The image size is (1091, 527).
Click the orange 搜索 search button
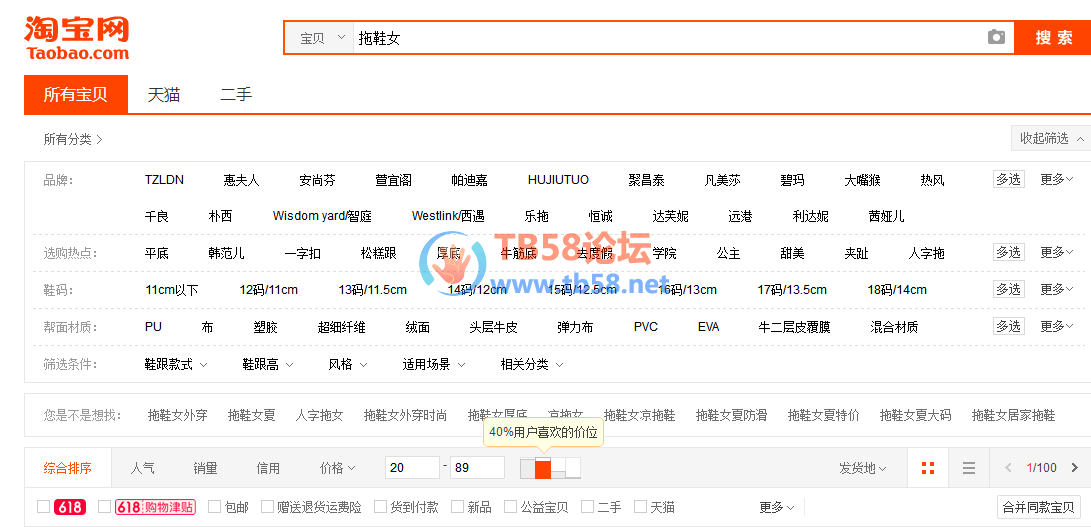[1053, 38]
